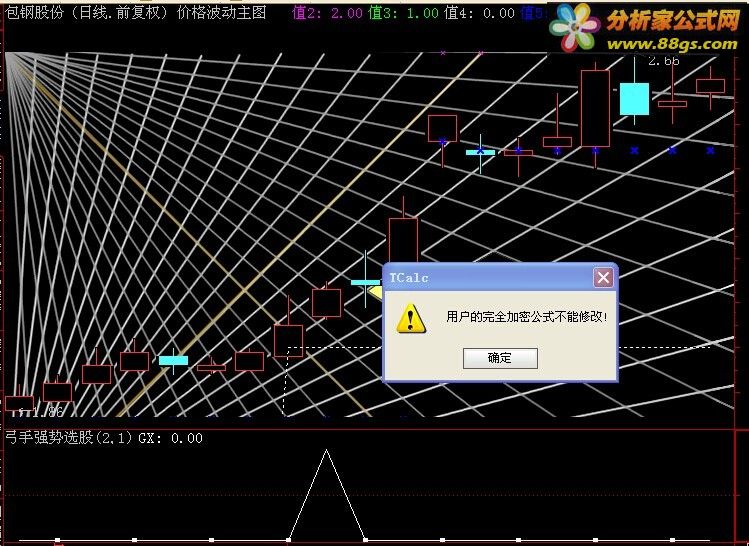This screenshot has height=546, width=749.
Task: Close the TCalc dialog with X button
Action: (603, 277)
